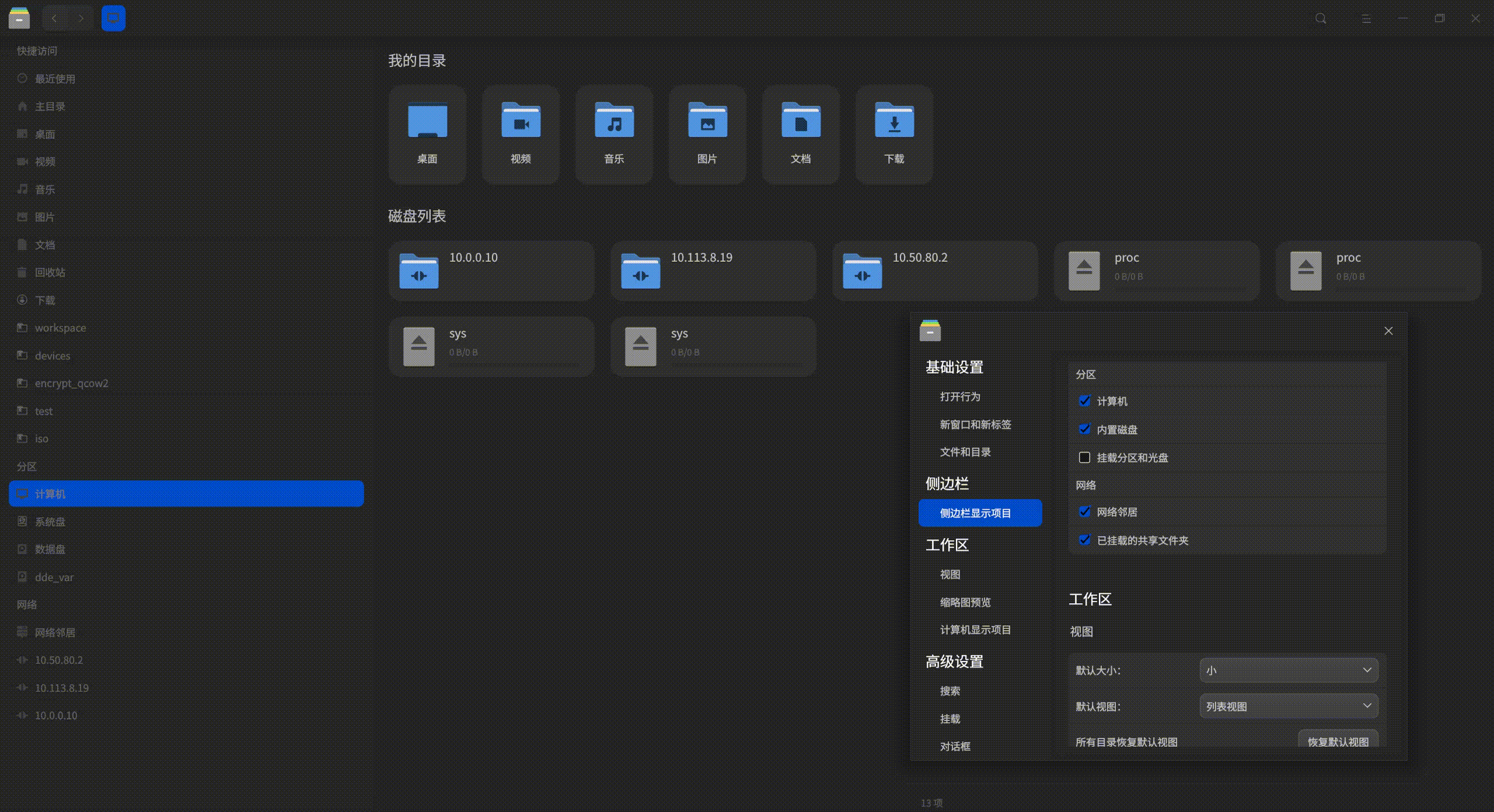1494x812 pixels.
Task: Uncheck the 已挂载的共享文件夹 checkbox
Action: coord(1084,540)
